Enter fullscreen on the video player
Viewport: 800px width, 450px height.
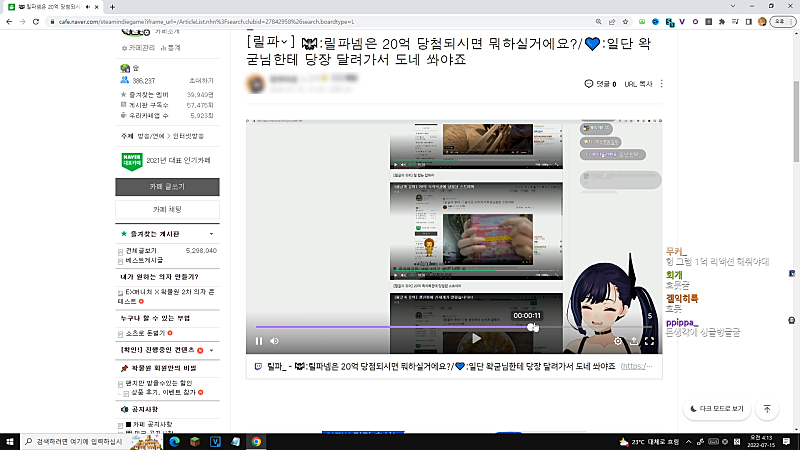point(649,341)
